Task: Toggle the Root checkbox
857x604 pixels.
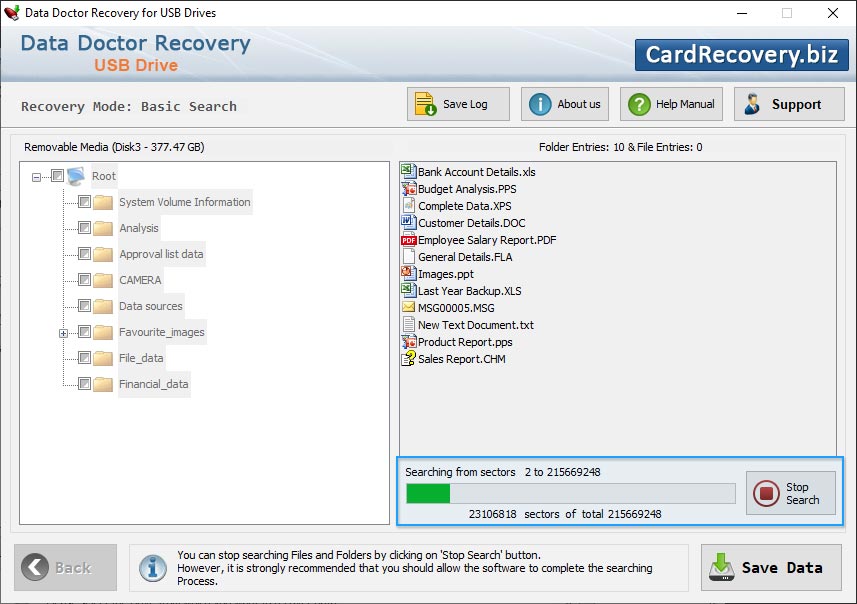Action: click(x=57, y=175)
